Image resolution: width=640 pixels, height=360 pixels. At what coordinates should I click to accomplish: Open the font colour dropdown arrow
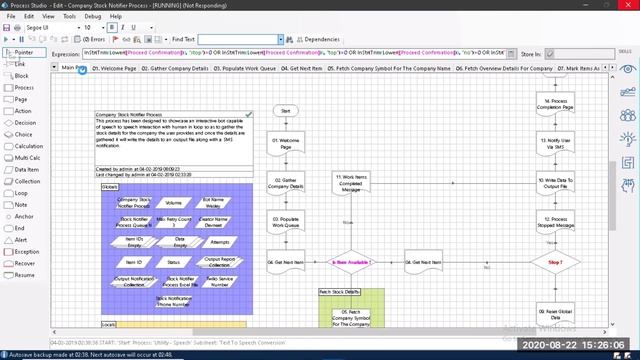(x=151, y=28)
